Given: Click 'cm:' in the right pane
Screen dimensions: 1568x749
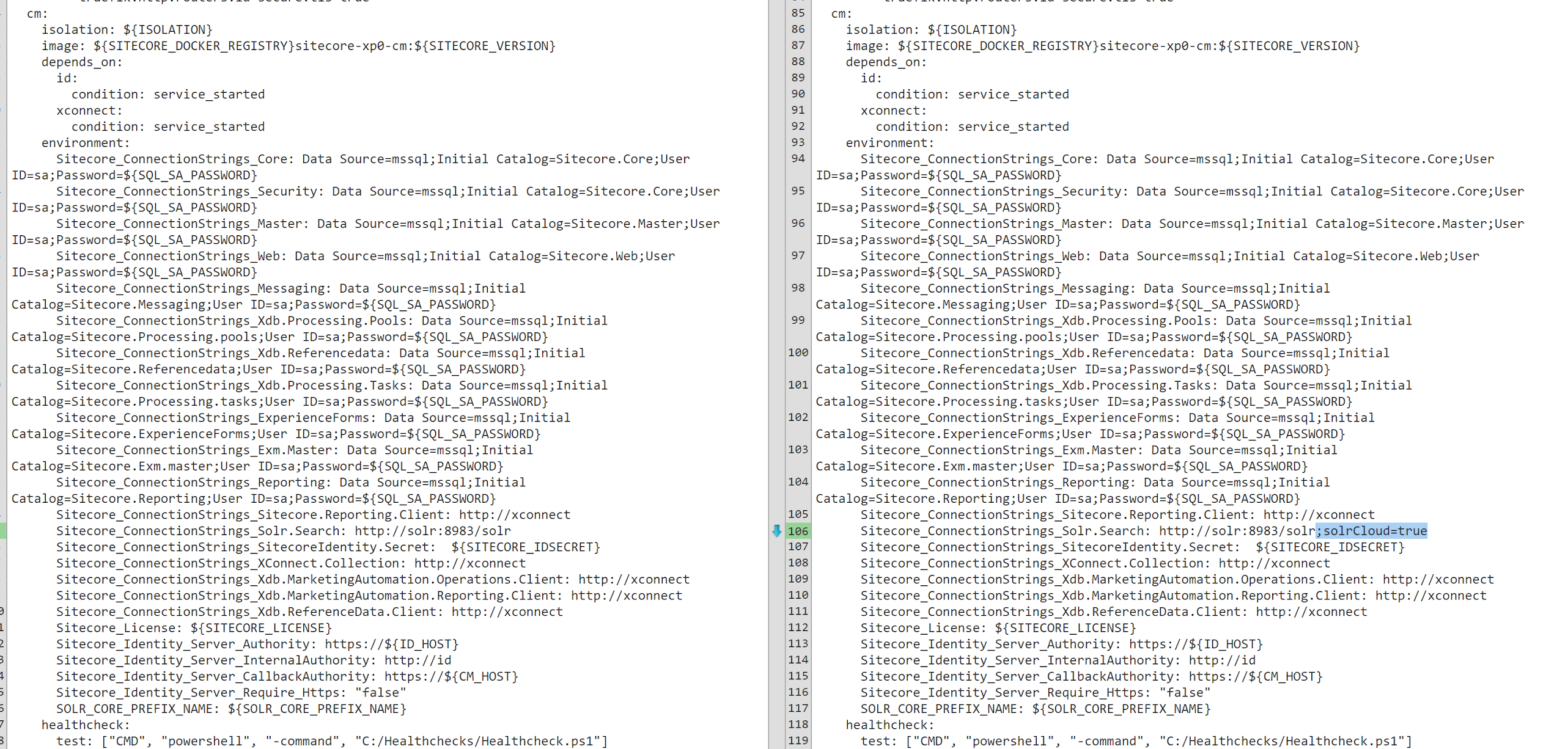Looking at the screenshot, I should pyautogui.click(x=842, y=13).
